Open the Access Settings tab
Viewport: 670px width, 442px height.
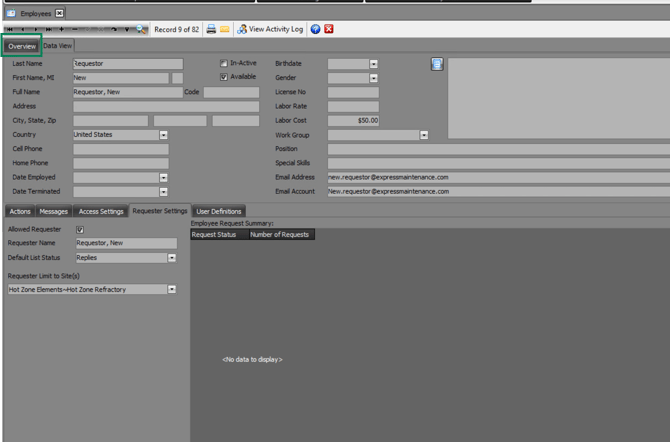[101, 212]
